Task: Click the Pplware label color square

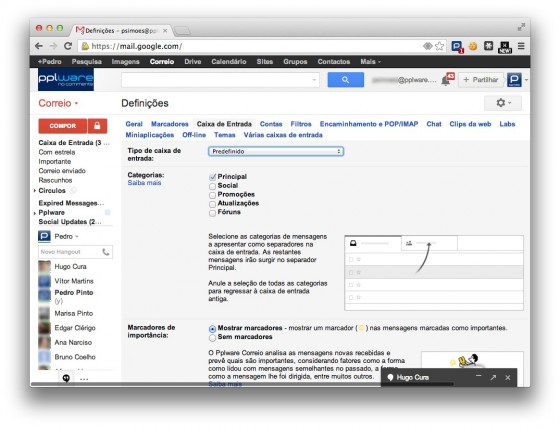Action: tap(107, 213)
